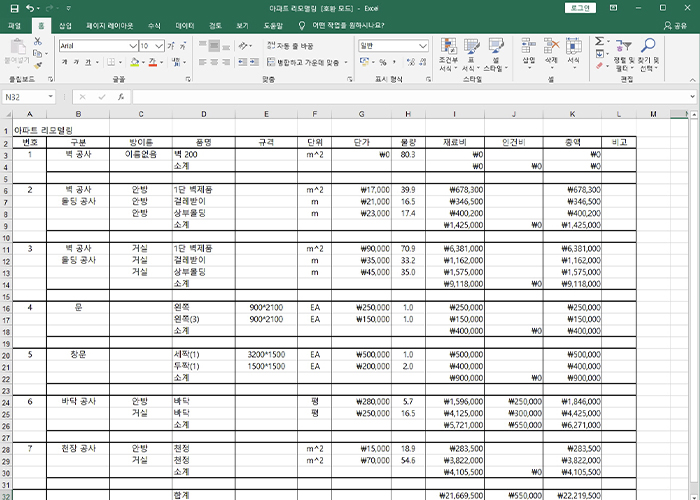Open Conditional Formatting (조건부 서식)
This screenshot has height=500, width=700.
[x=448, y=55]
